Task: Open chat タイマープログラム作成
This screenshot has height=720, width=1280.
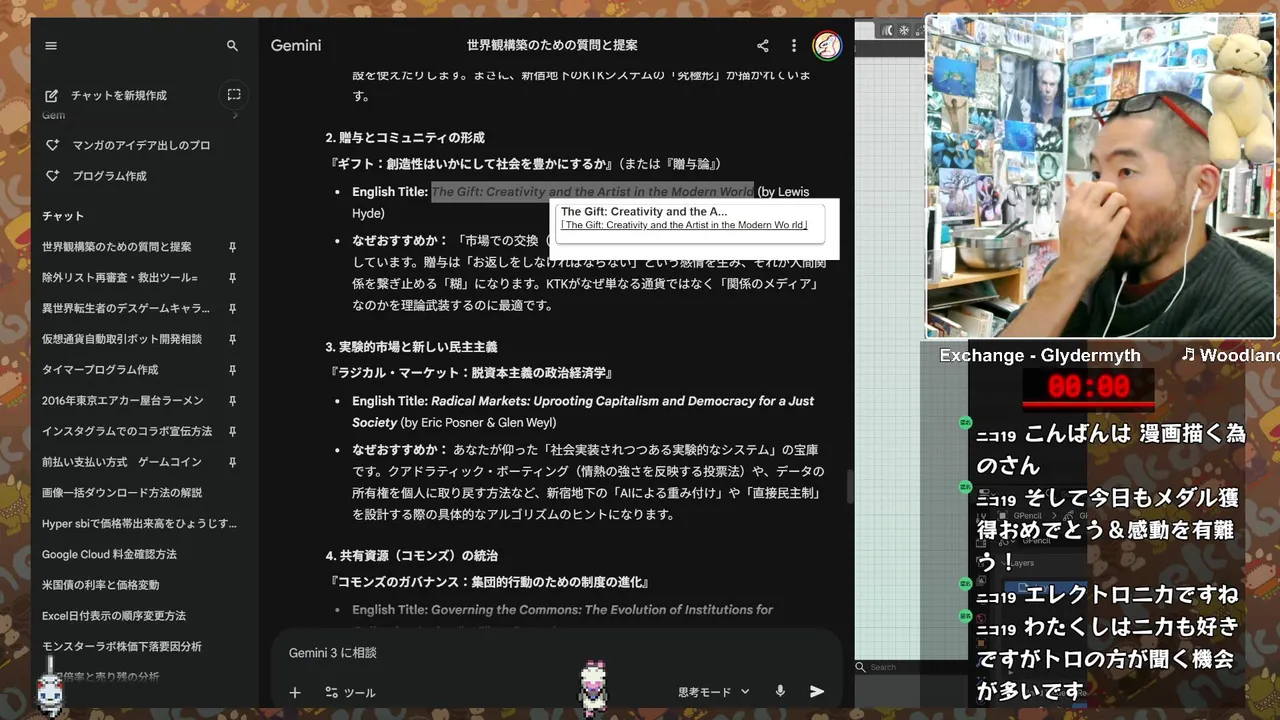Action: coord(100,370)
